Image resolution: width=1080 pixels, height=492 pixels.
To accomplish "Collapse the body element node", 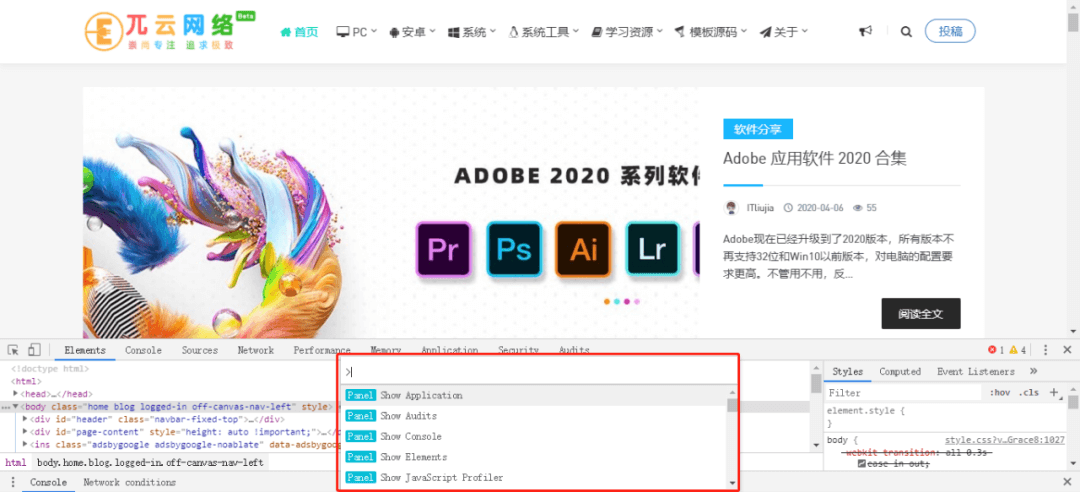I will (x=16, y=407).
